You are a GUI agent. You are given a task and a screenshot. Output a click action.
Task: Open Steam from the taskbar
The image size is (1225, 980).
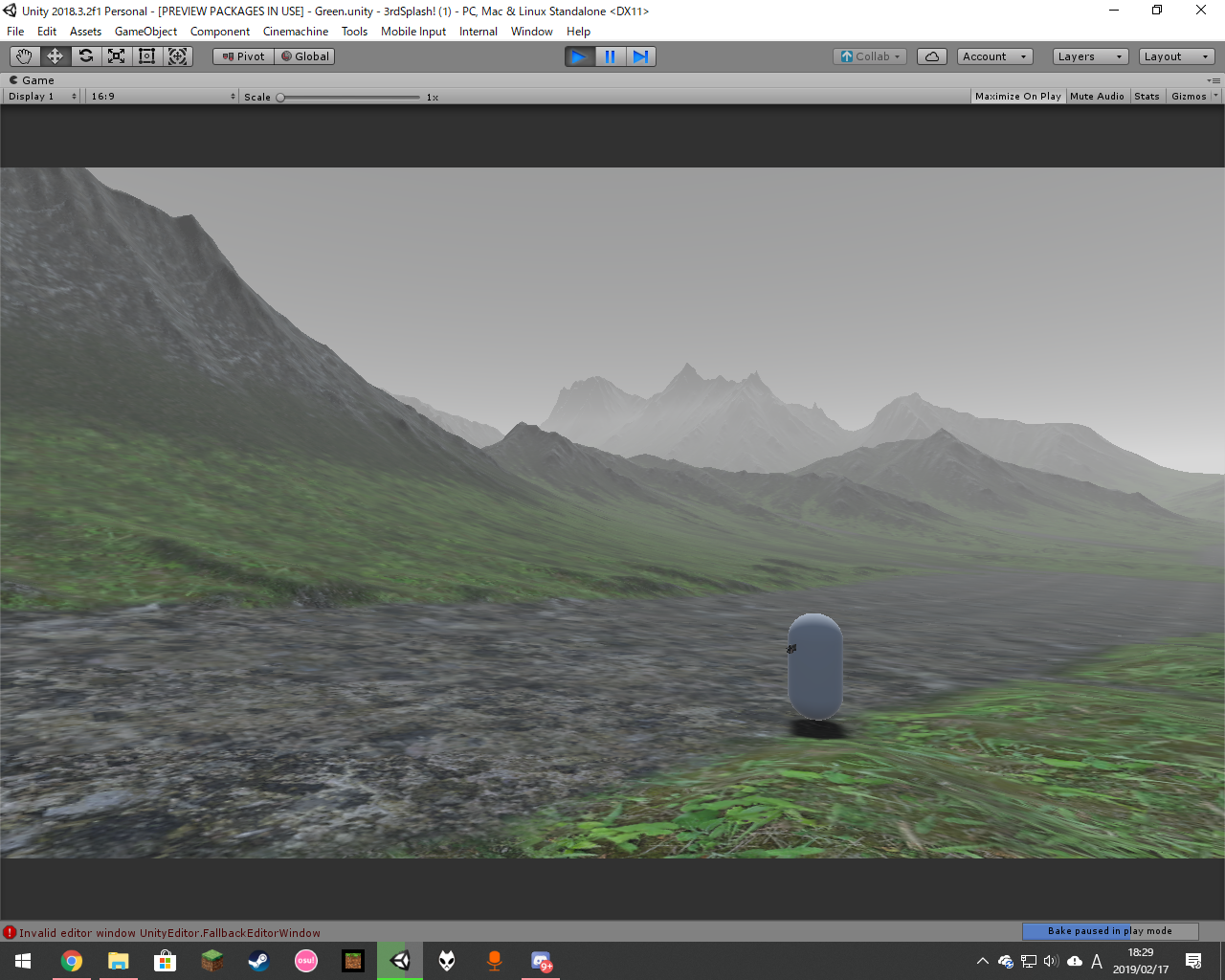258,961
